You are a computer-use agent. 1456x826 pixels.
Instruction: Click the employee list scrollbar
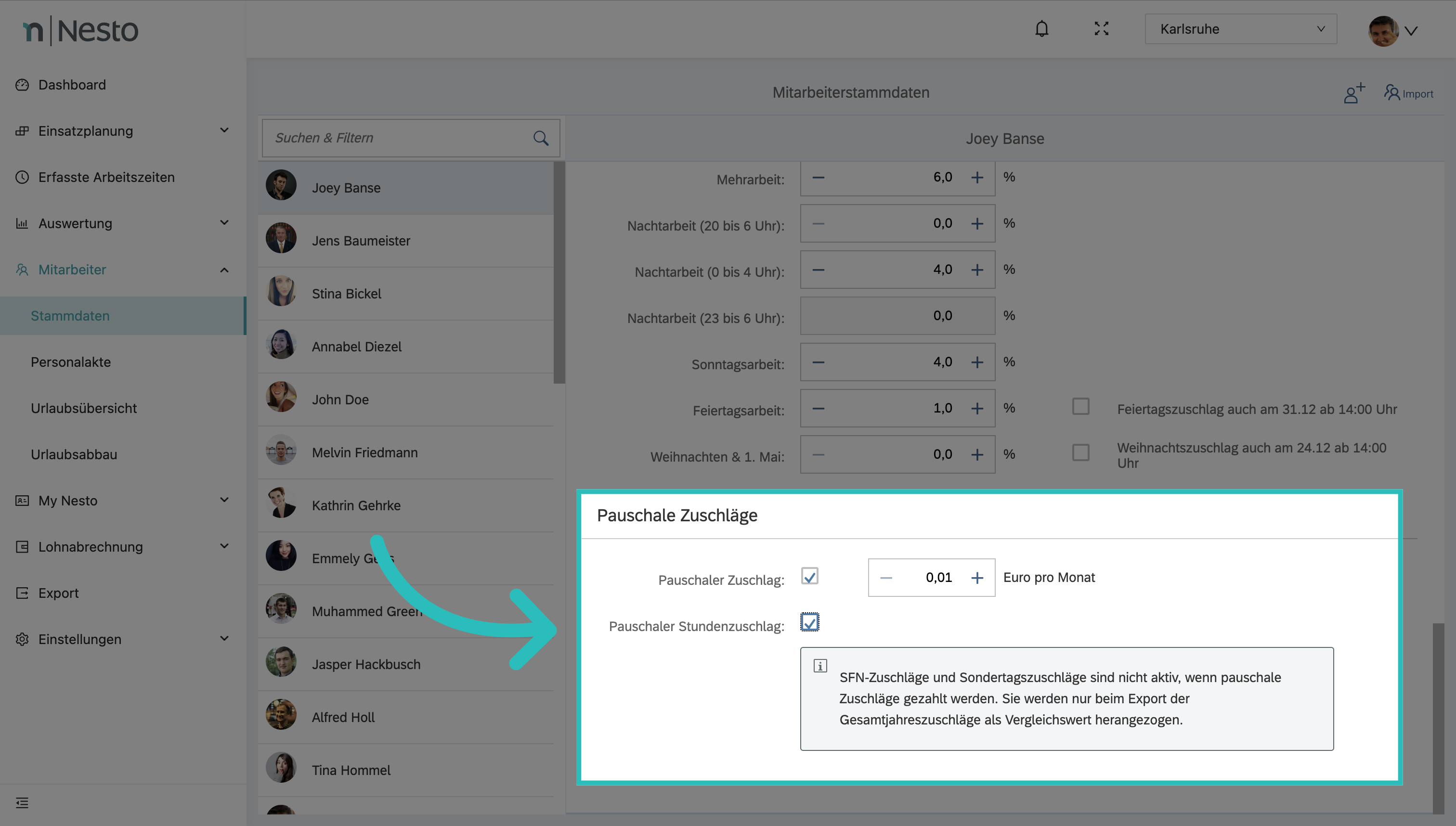click(x=559, y=272)
